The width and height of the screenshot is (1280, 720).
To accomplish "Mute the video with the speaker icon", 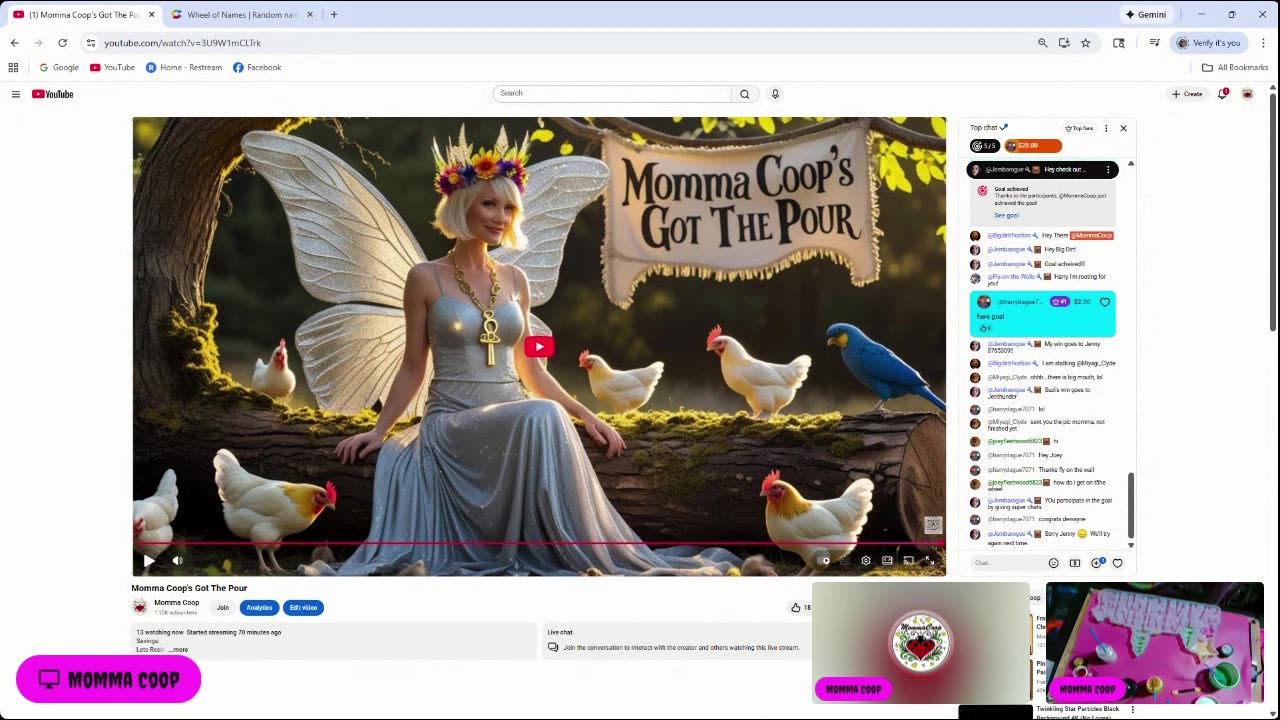I will [178, 561].
